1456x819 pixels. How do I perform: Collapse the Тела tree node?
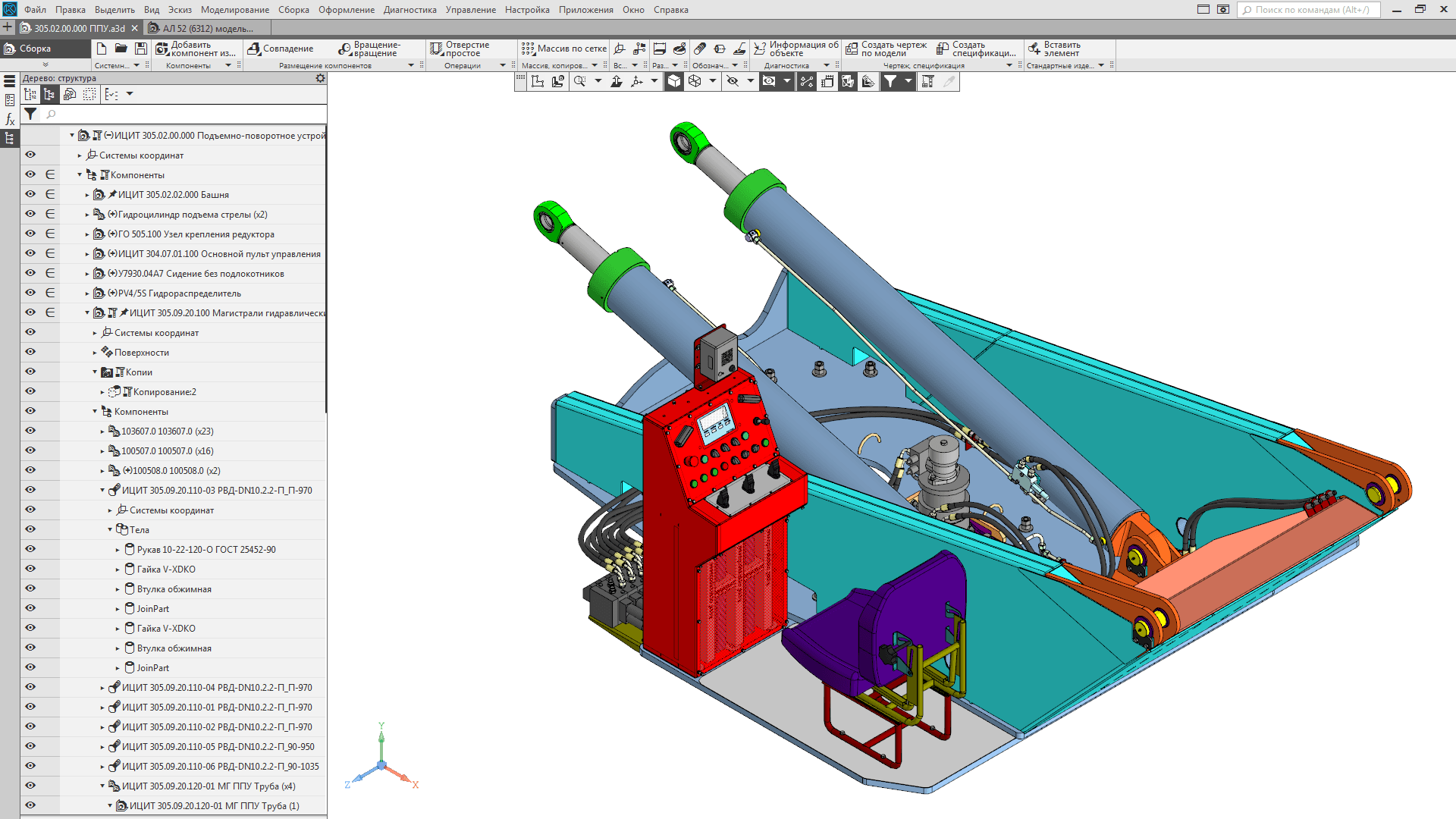click(110, 530)
